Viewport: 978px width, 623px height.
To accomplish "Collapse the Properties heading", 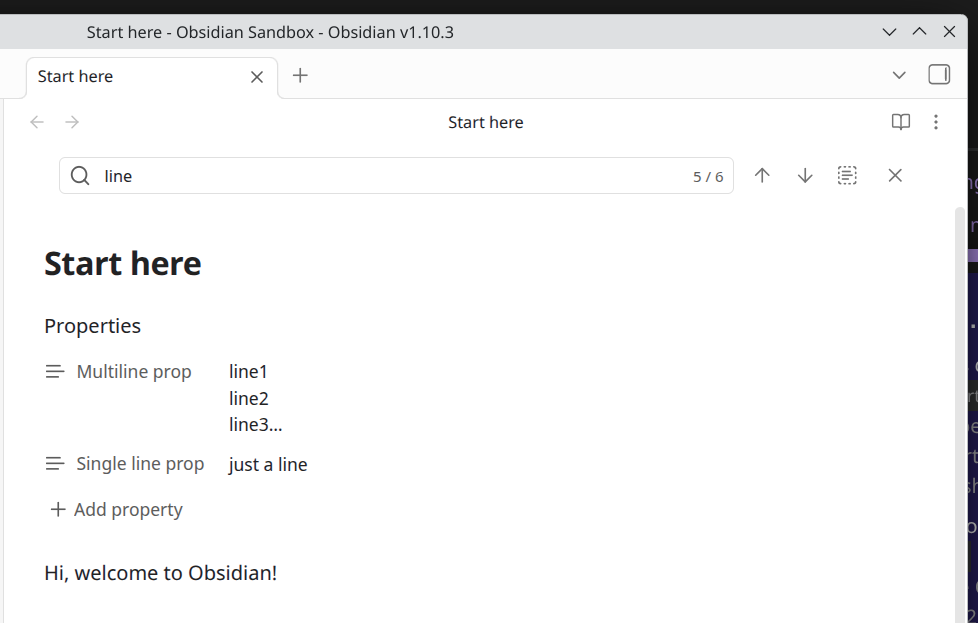I will [x=92, y=326].
